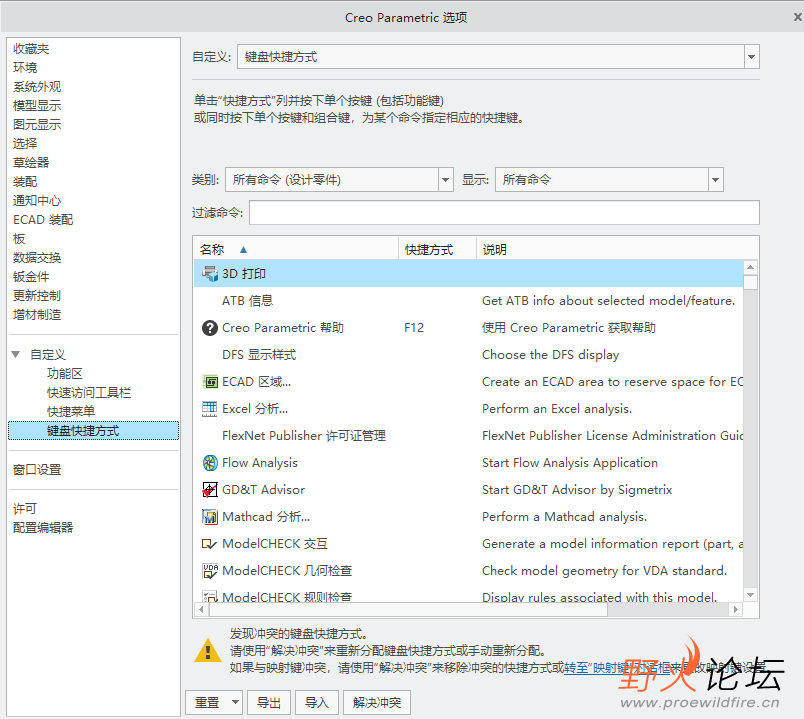Select 图元显示 in the left sidebar

[x=37, y=125]
